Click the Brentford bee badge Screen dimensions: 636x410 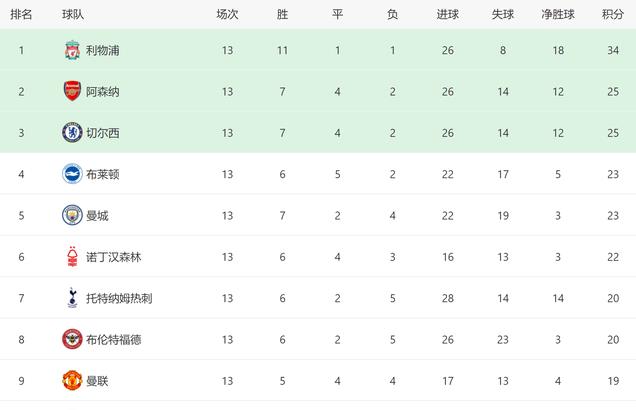pyautogui.click(x=72, y=339)
